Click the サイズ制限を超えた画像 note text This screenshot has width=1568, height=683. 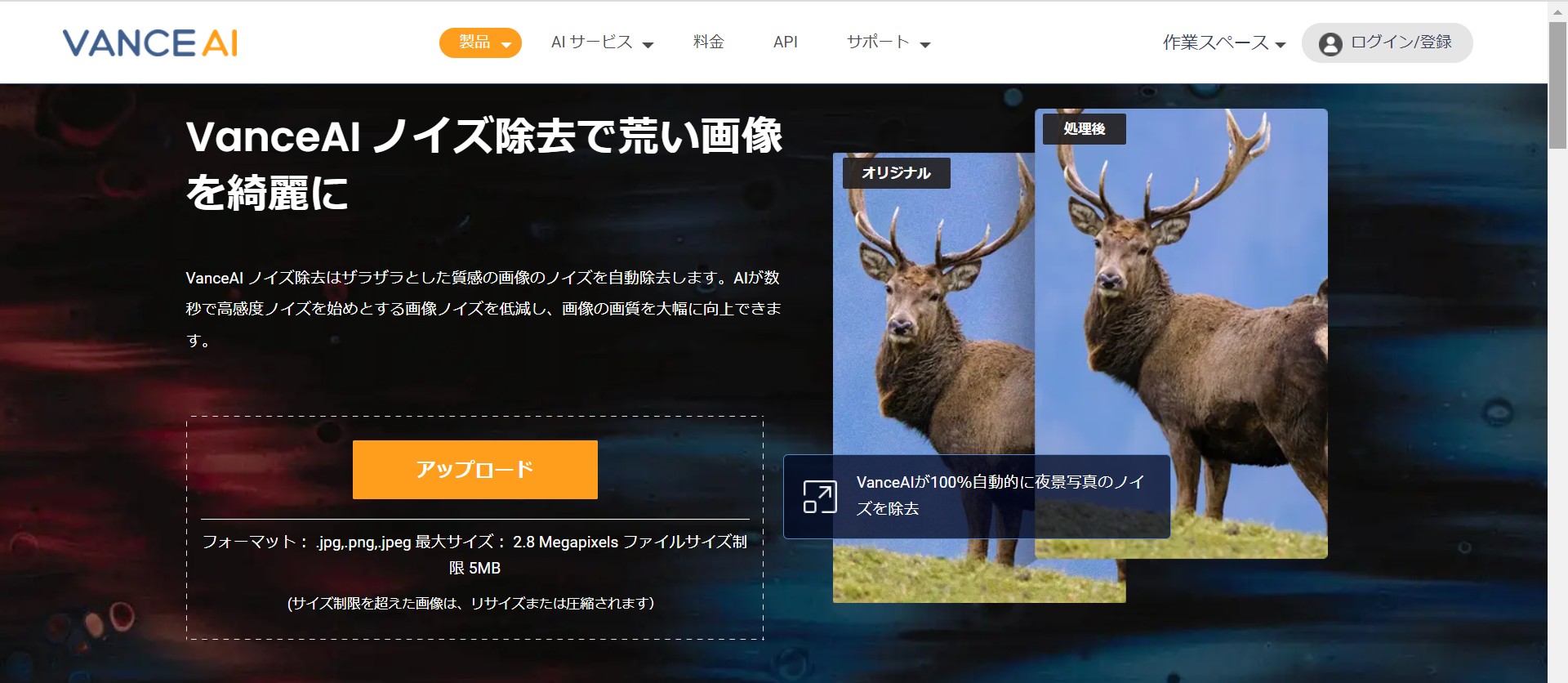[471, 603]
